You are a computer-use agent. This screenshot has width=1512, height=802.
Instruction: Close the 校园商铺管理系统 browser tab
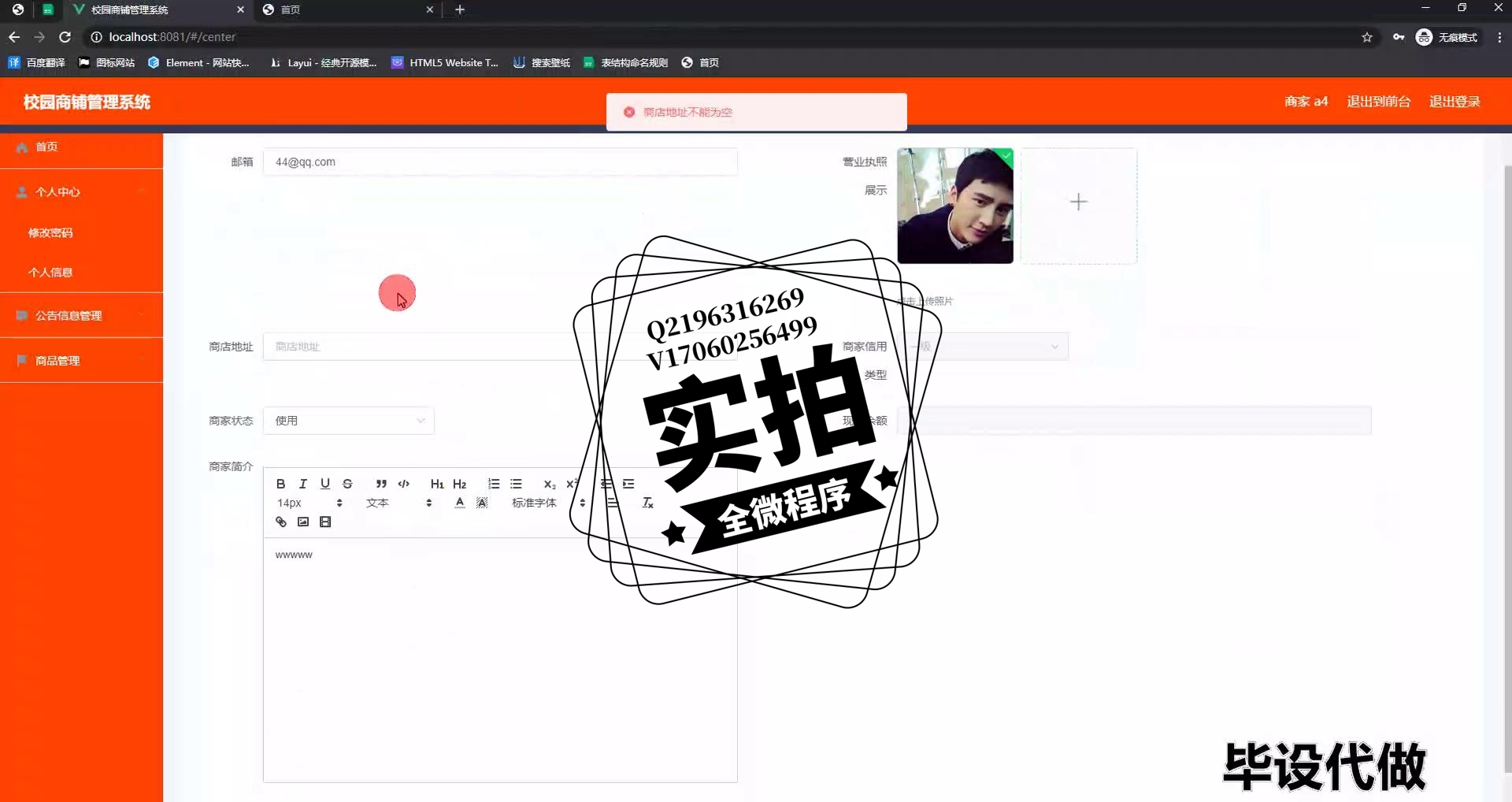pos(240,9)
